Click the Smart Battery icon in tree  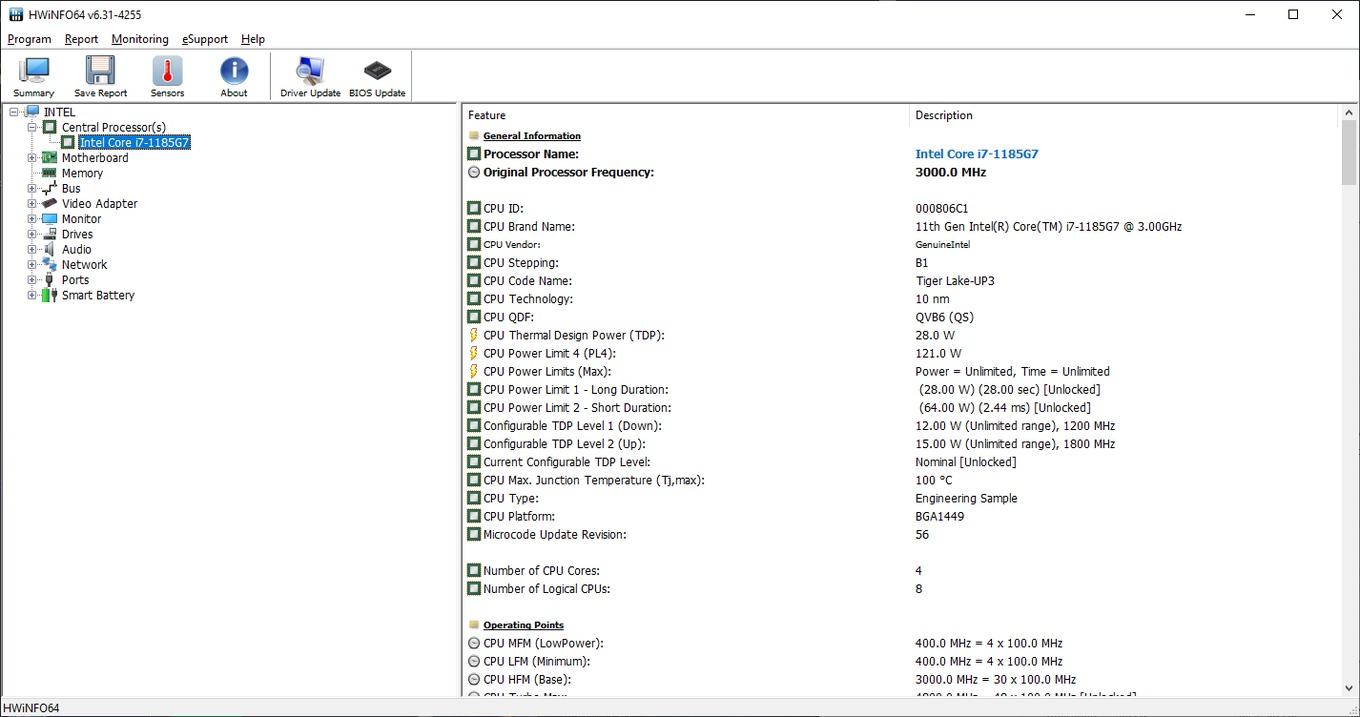tap(49, 295)
